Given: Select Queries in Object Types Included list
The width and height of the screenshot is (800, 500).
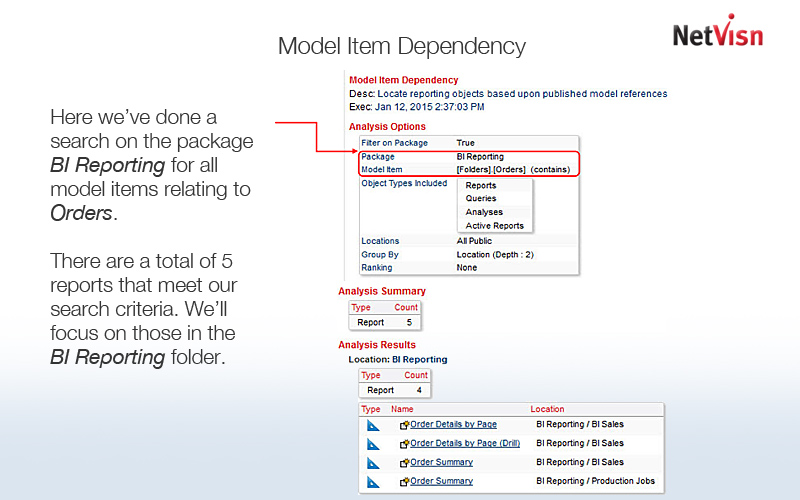Looking at the screenshot, I should pos(481,199).
